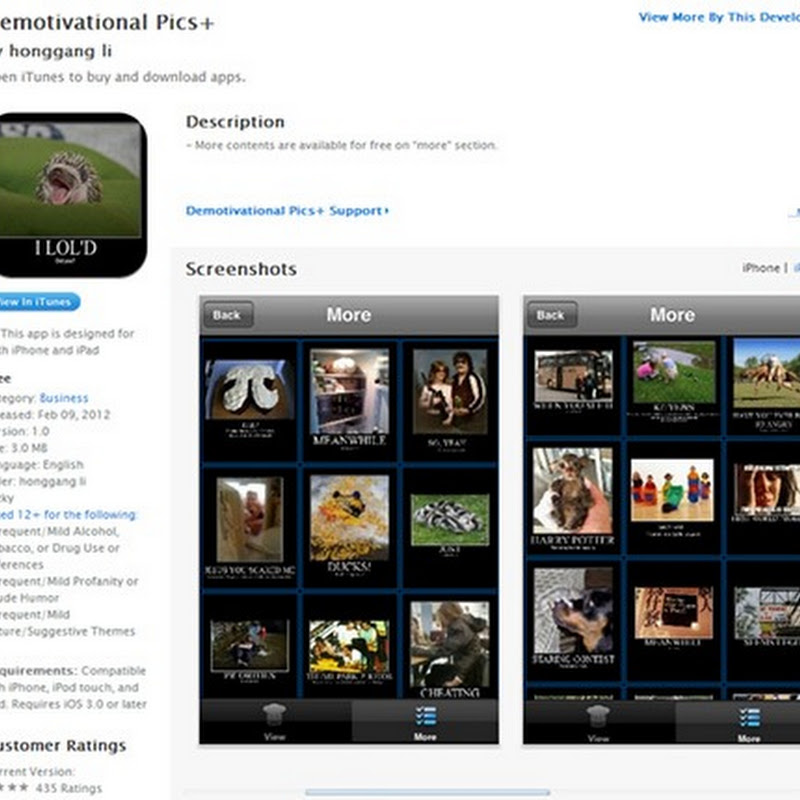Image resolution: width=800 pixels, height=800 pixels.
Task: Open Demotivational Pics+ Support link
Action: [x=287, y=211]
